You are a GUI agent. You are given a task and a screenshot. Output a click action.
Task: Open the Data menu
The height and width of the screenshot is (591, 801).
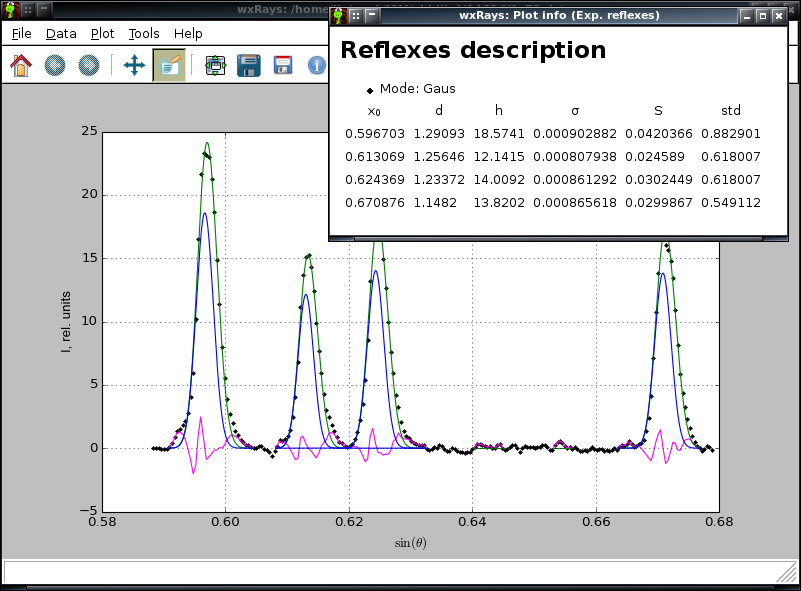pyautogui.click(x=61, y=33)
